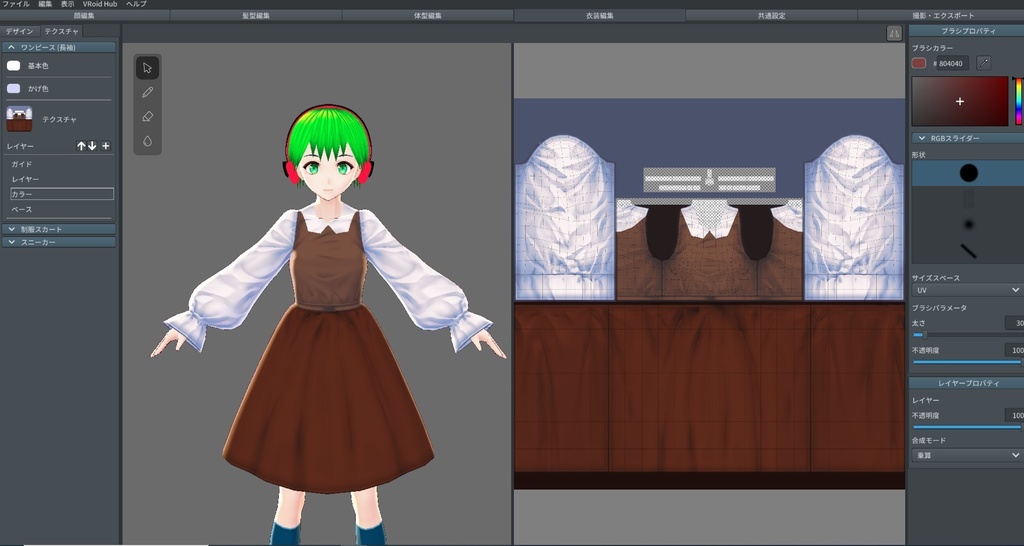Viewport: 1024px width, 546px height.
Task: Expand the 制服スカート section
Action: click(x=59, y=229)
